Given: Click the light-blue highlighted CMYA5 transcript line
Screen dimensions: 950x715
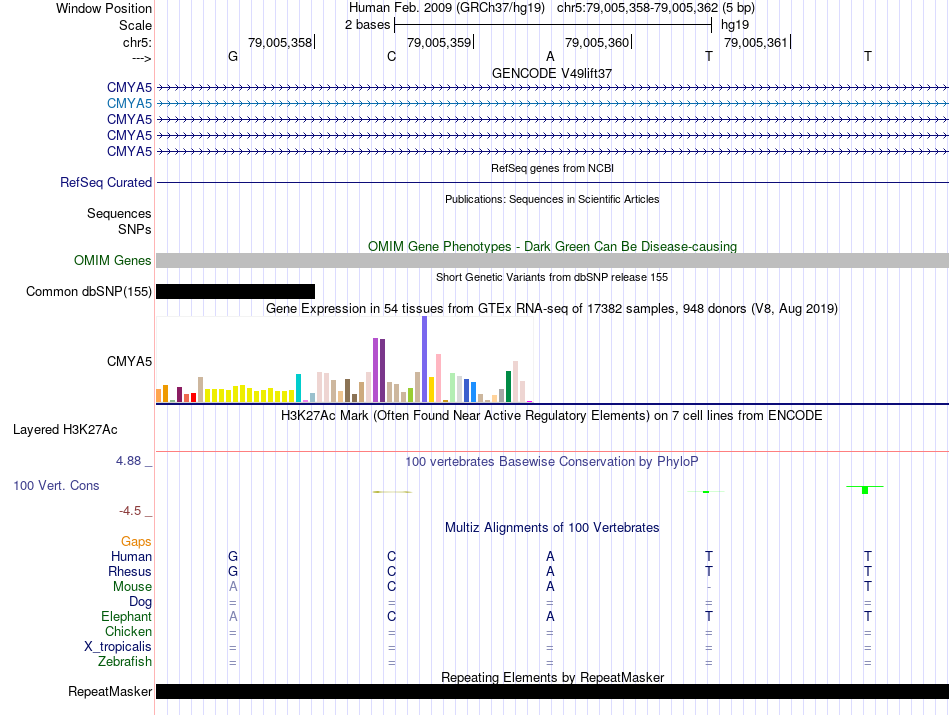Looking at the screenshot, I should (552, 104).
